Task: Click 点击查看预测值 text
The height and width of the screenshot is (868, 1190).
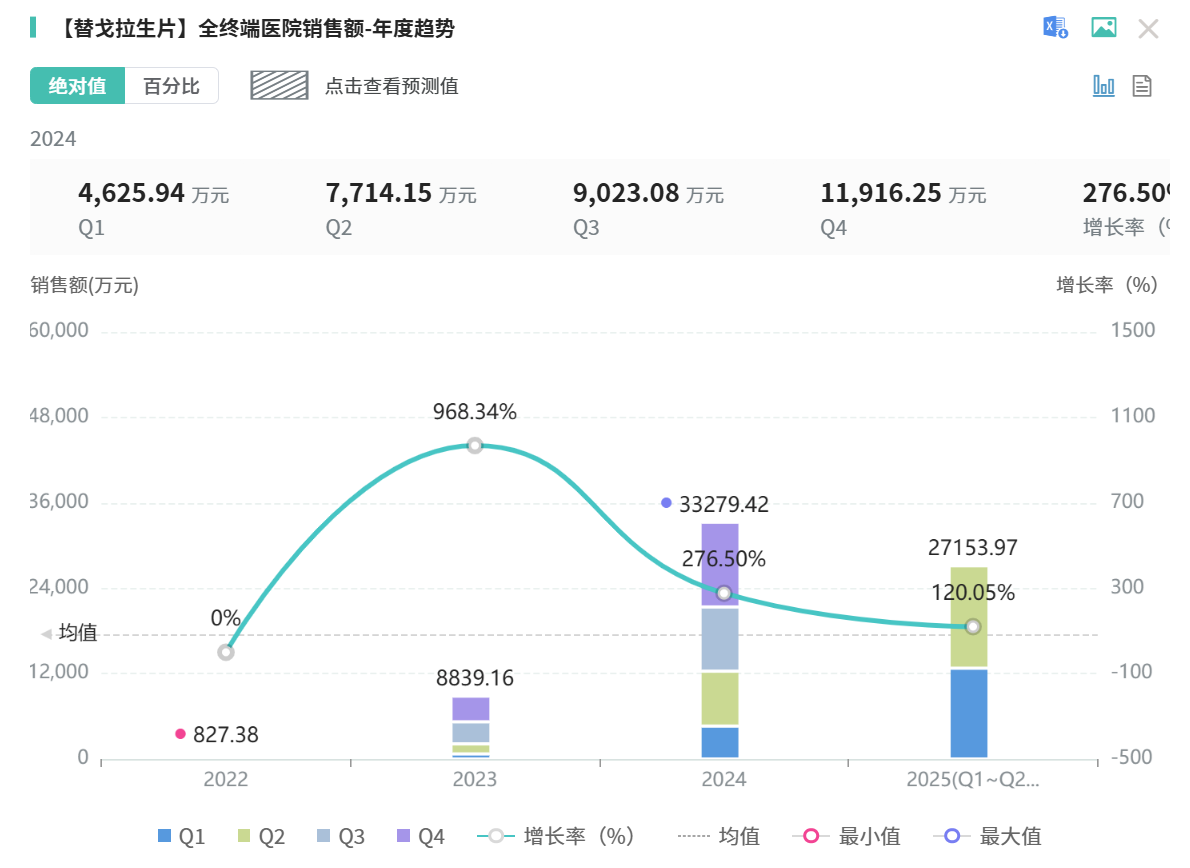Action: (391, 86)
